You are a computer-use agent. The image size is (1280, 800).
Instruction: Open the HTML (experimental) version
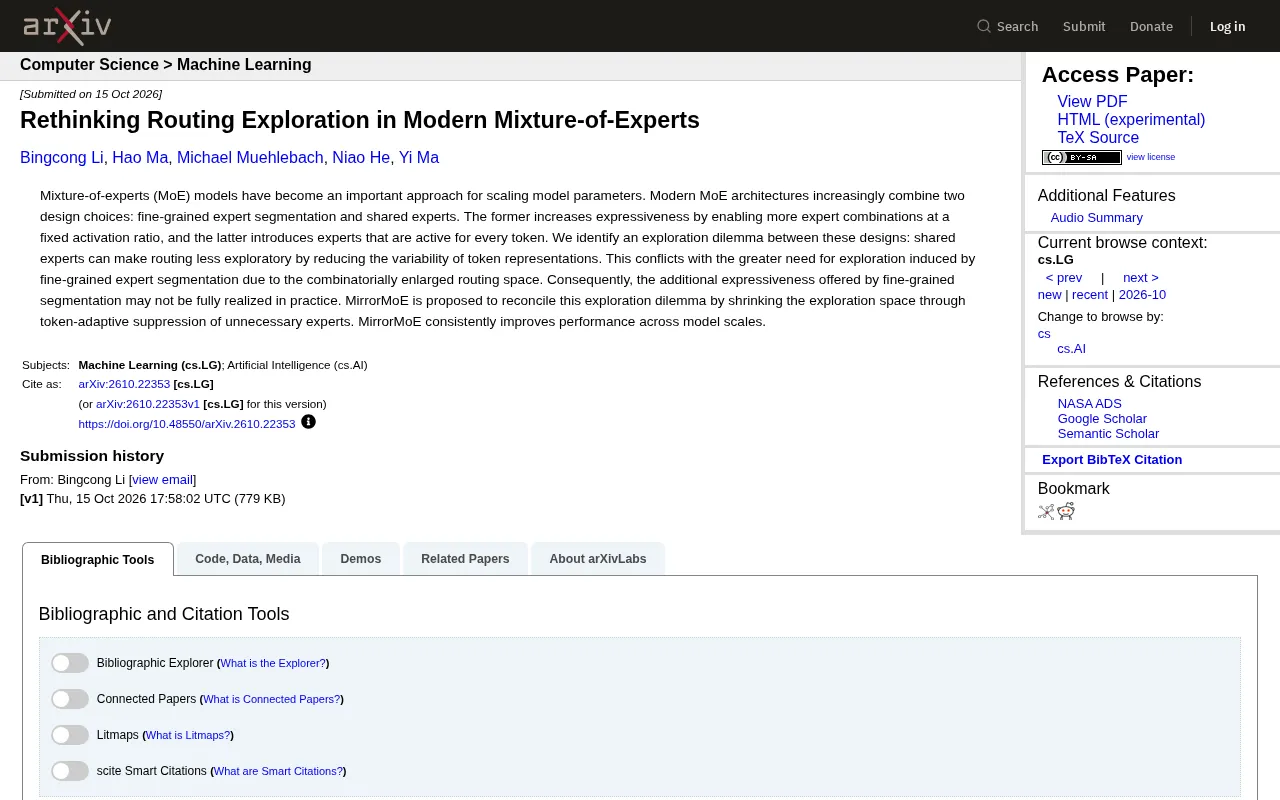click(x=1131, y=120)
